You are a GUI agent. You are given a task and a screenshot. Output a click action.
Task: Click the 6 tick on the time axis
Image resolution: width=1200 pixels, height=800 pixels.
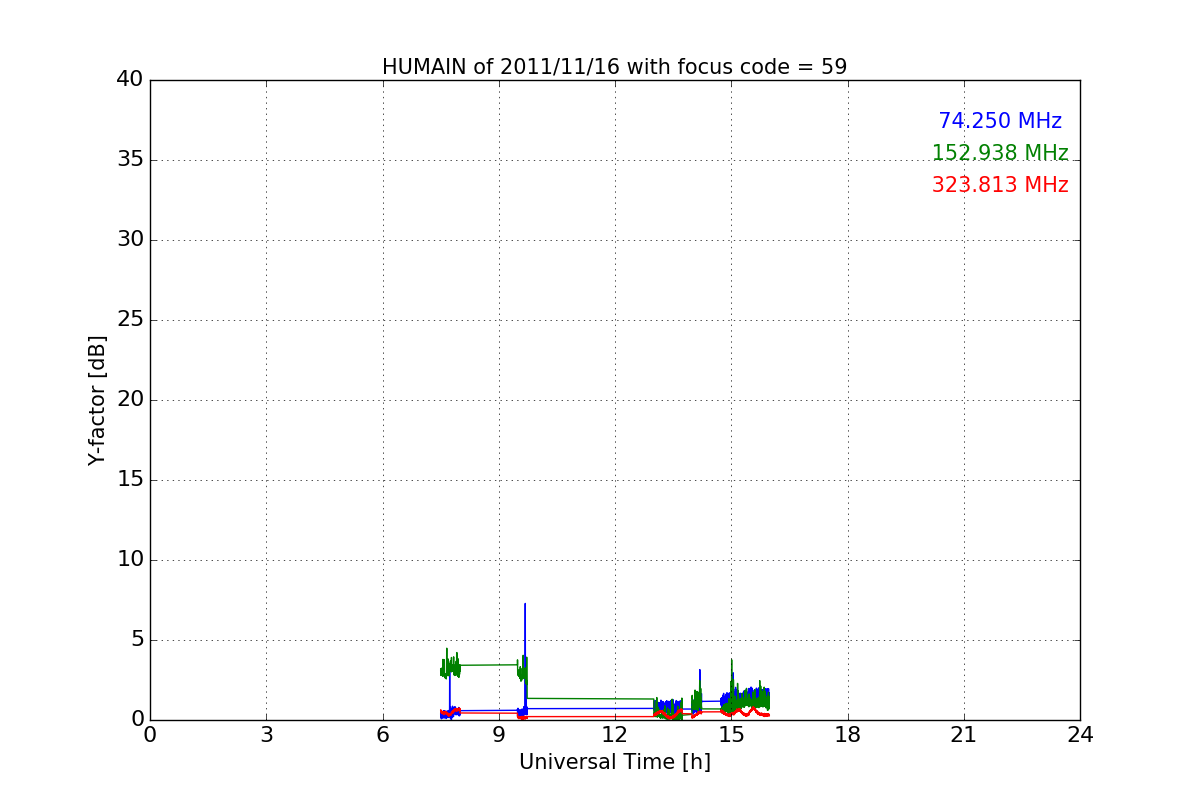pyautogui.click(x=383, y=735)
